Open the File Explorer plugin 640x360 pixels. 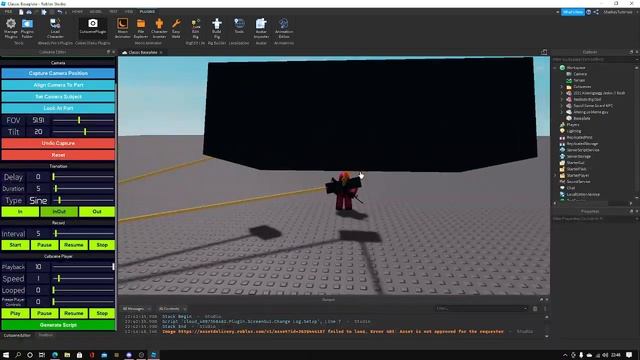tap(141, 28)
